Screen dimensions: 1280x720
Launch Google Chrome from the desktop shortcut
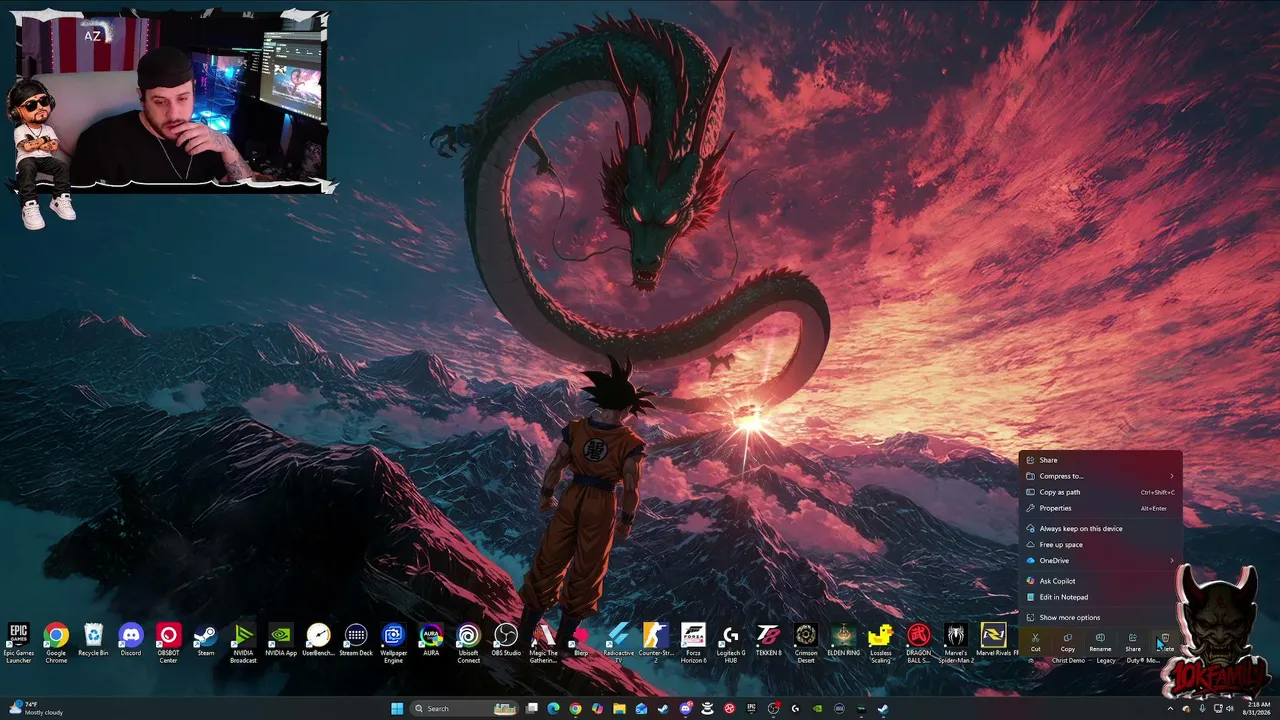[x=56, y=642]
